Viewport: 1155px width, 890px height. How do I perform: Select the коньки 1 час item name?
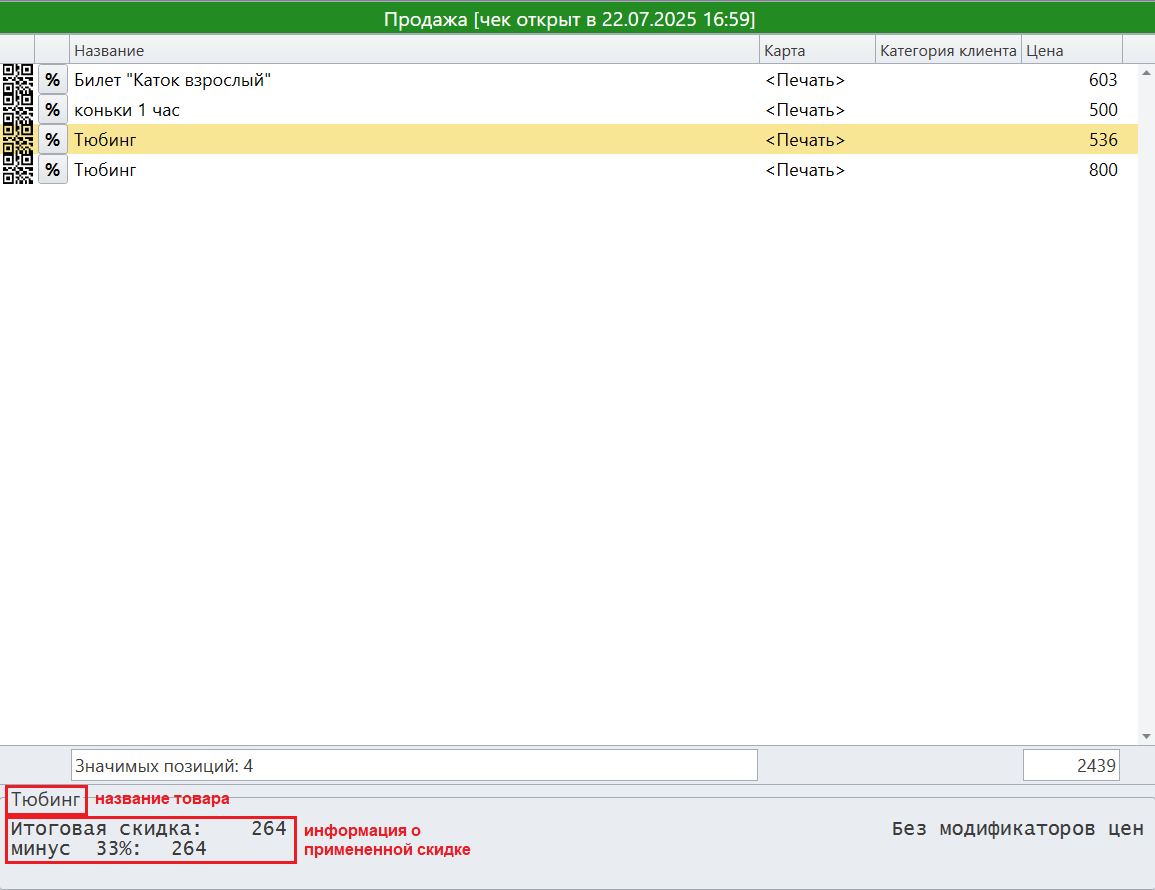[x=127, y=110]
